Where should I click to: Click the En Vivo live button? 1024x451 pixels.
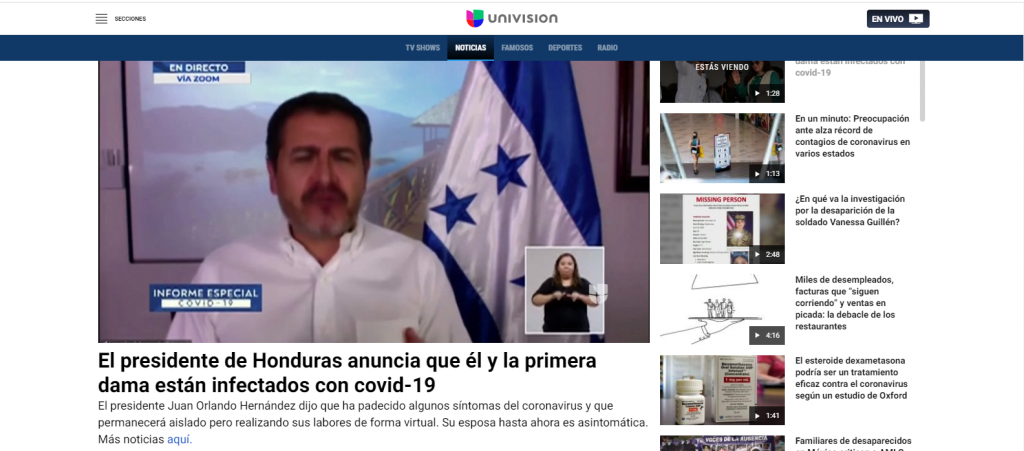(x=898, y=19)
